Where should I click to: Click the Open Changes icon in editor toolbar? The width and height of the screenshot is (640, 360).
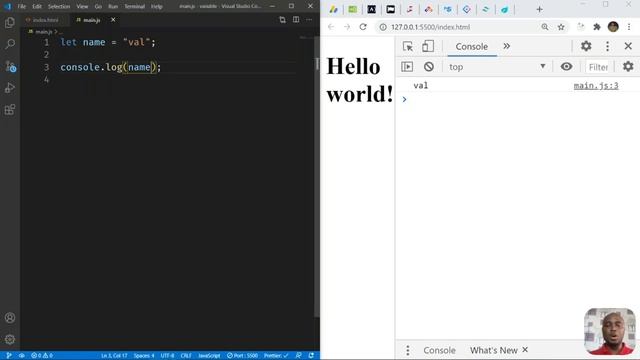click(282, 20)
